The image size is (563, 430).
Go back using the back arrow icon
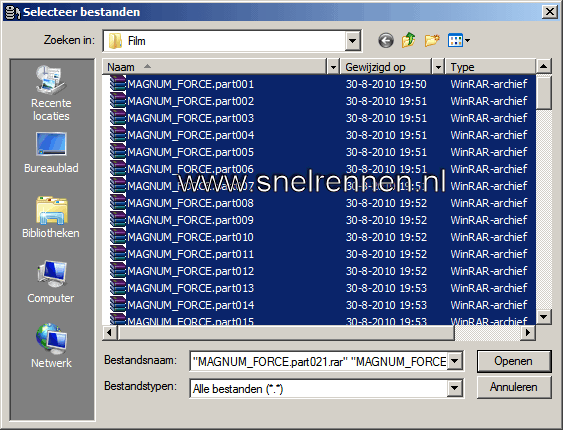[x=386, y=41]
